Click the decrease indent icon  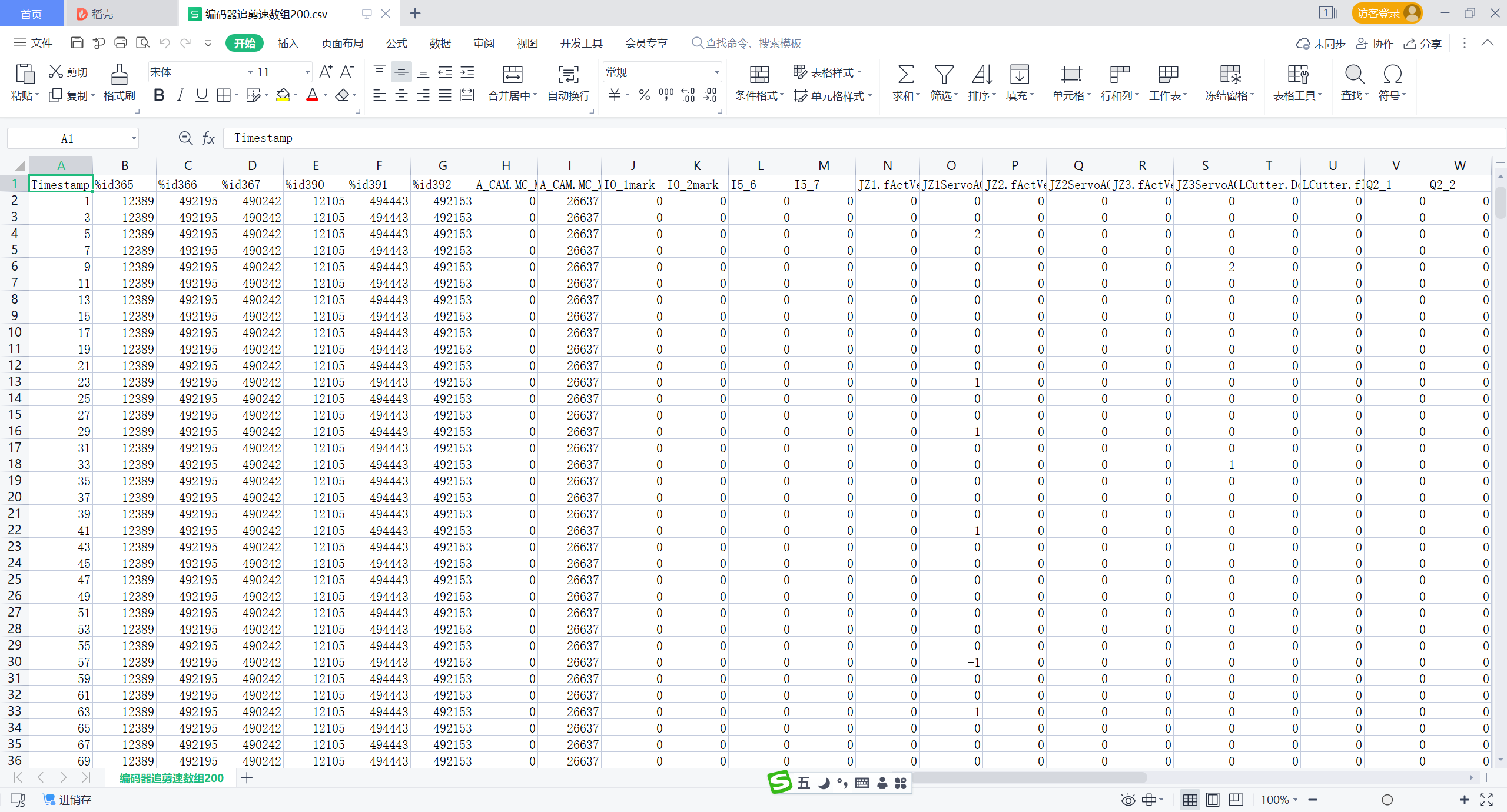tap(445, 72)
